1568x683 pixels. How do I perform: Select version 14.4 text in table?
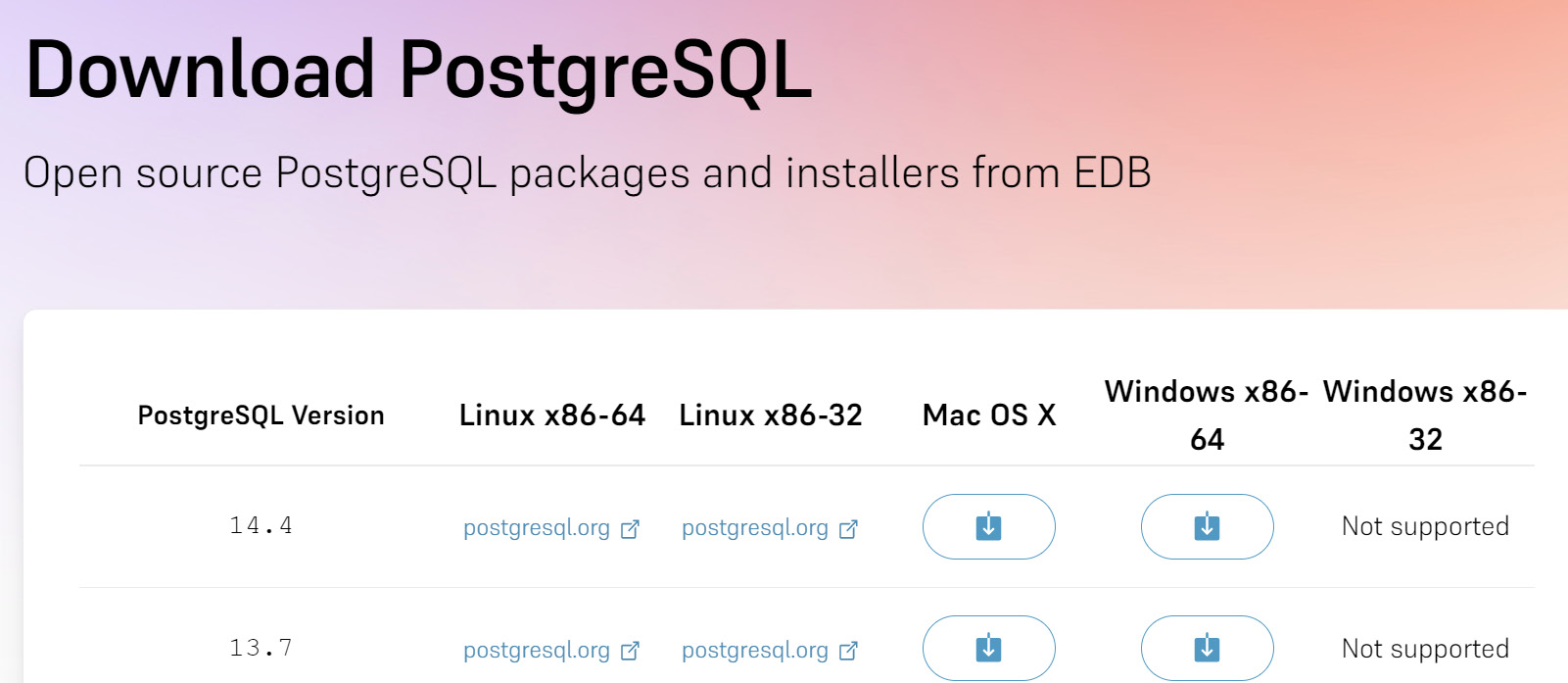[261, 526]
